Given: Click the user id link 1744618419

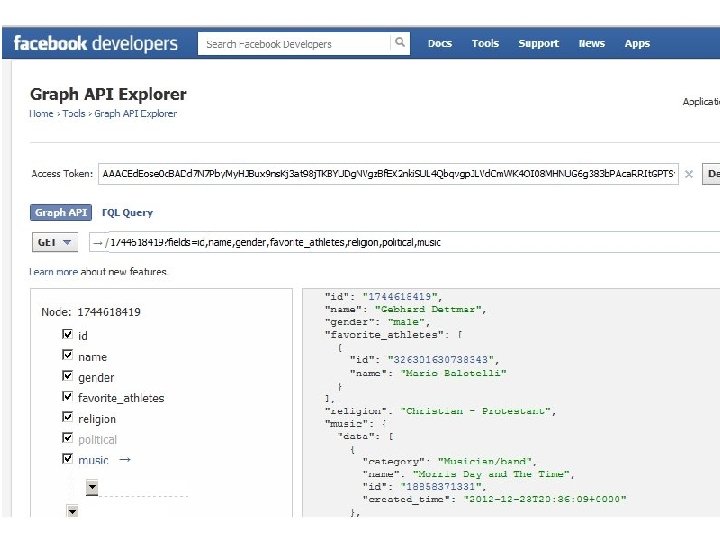Looking at the screenshot, I should pyautogui.click(x=401, y=297).
